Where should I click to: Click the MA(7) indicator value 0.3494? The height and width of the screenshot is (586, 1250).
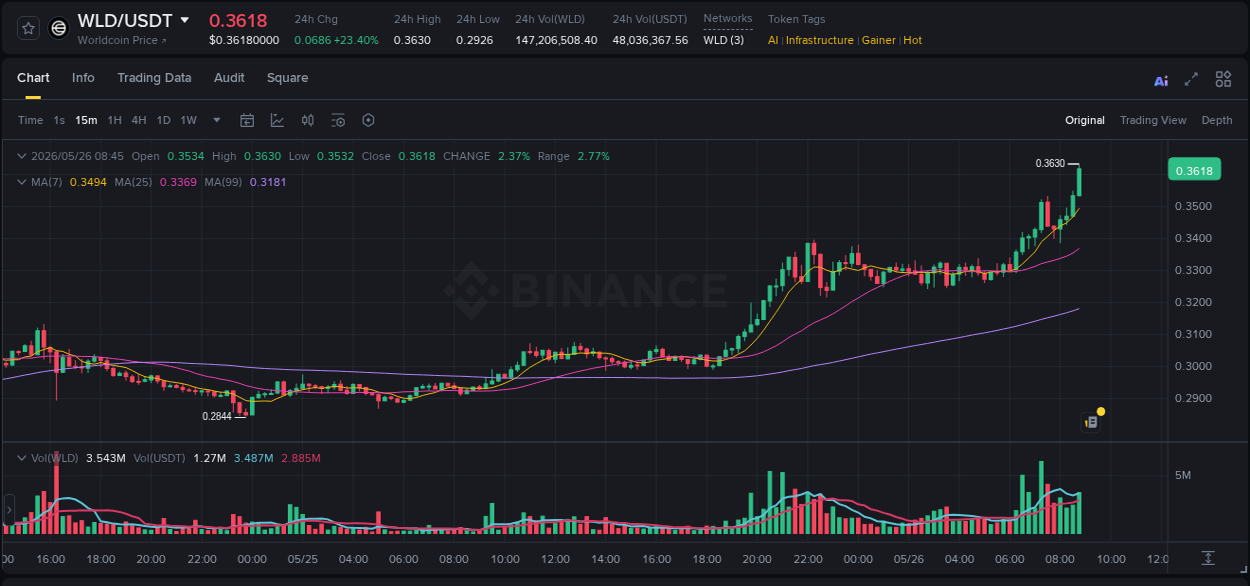point(87,182)
